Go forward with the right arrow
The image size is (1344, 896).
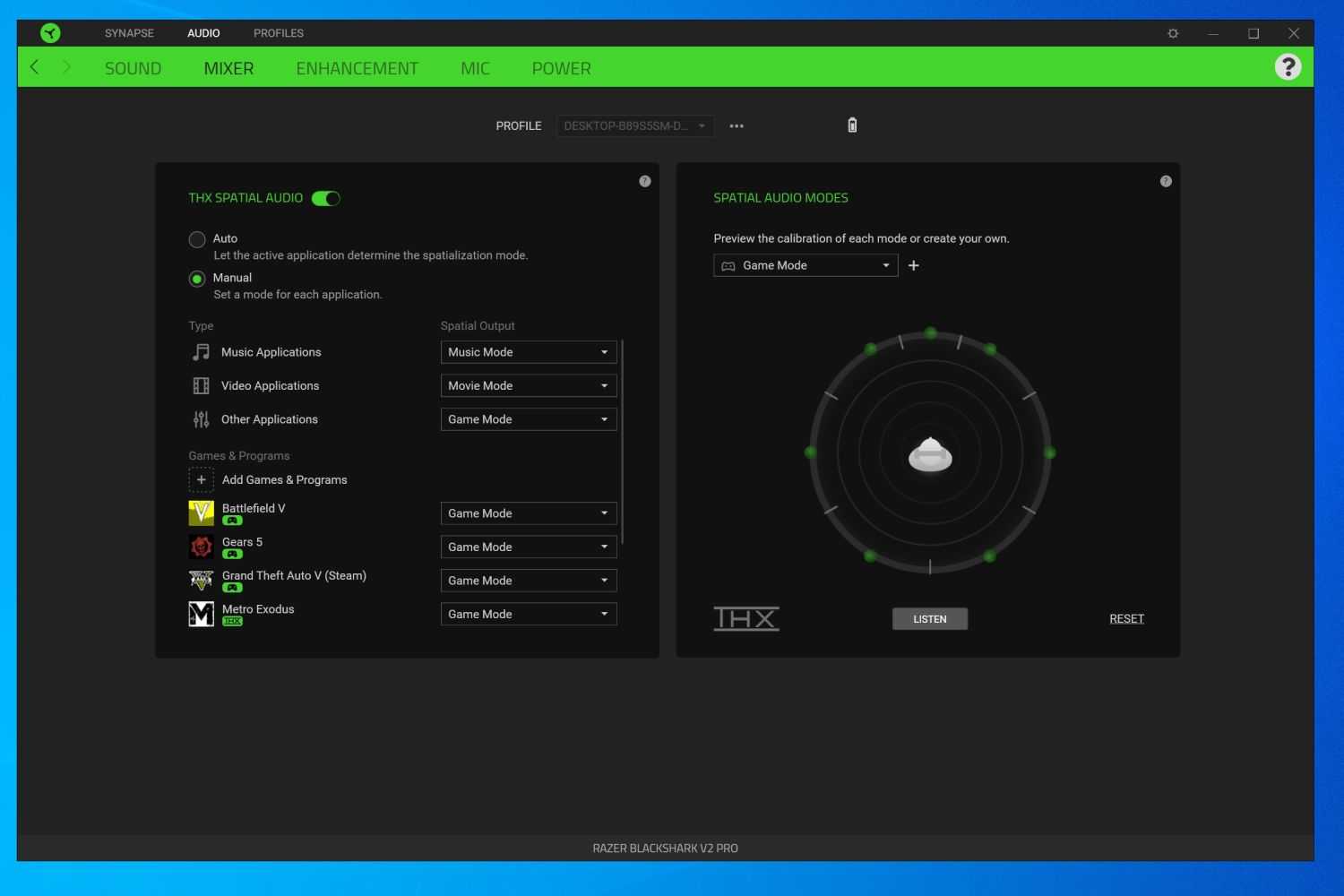(66, 67)
